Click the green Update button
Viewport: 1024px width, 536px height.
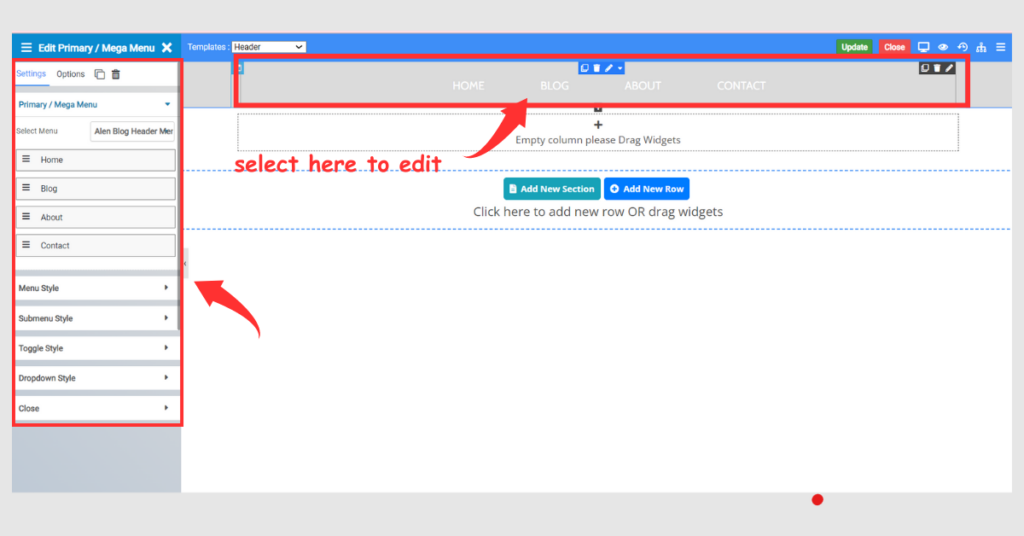pos(854,47)
